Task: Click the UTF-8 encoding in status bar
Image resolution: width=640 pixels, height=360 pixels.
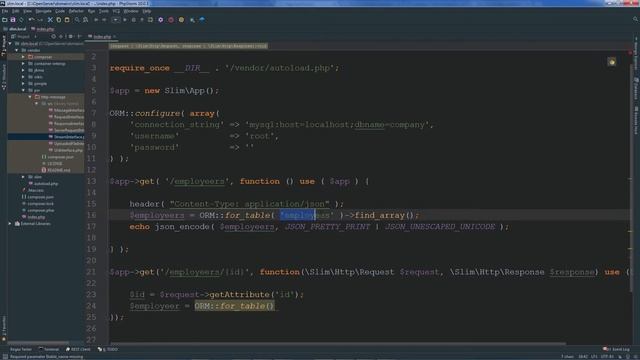Action: pyautogui.click(x=607, y=357)
